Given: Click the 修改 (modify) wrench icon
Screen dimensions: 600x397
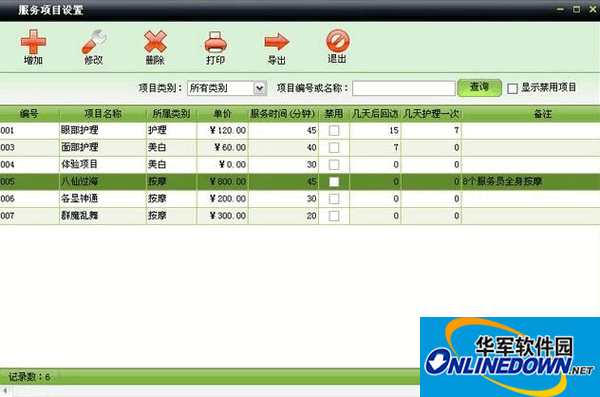Looking at the screenshot, I should [94, 41].
